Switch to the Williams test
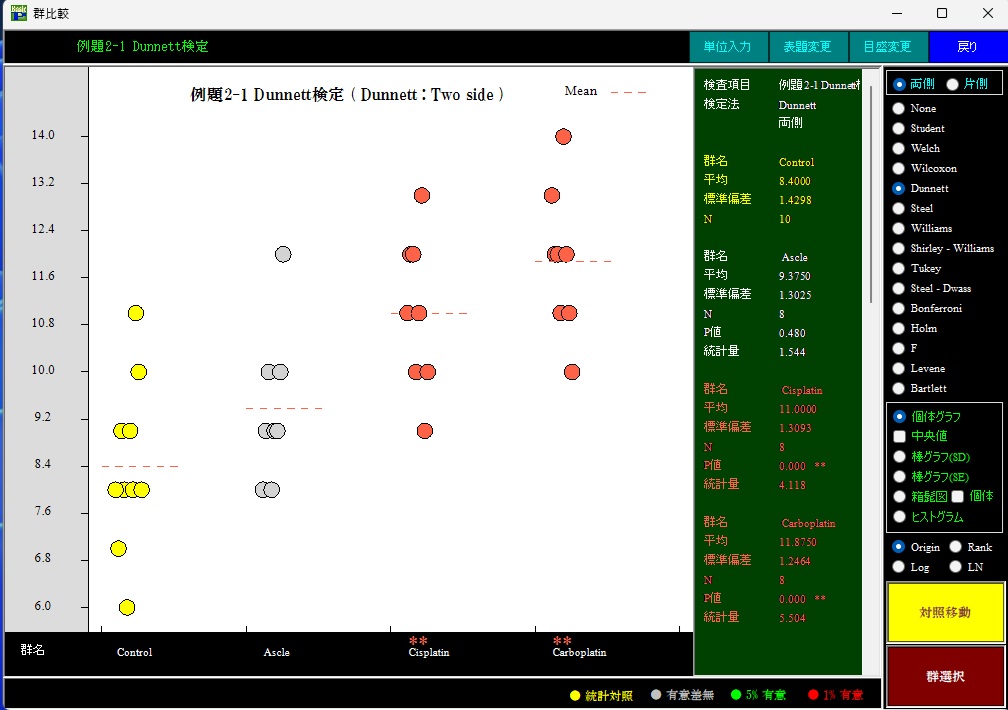1008x710 pixels. [x=897, y=228]
